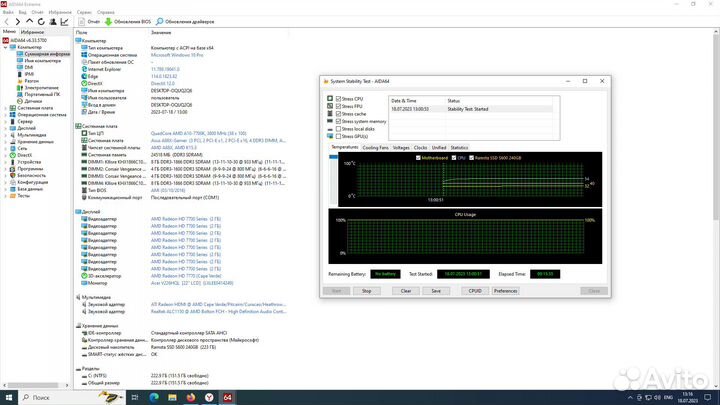The width and height of the screenshot is (720, 405).
Task: Click the horizontal scrollbar under the tree
Action: [x=34, y=385]
